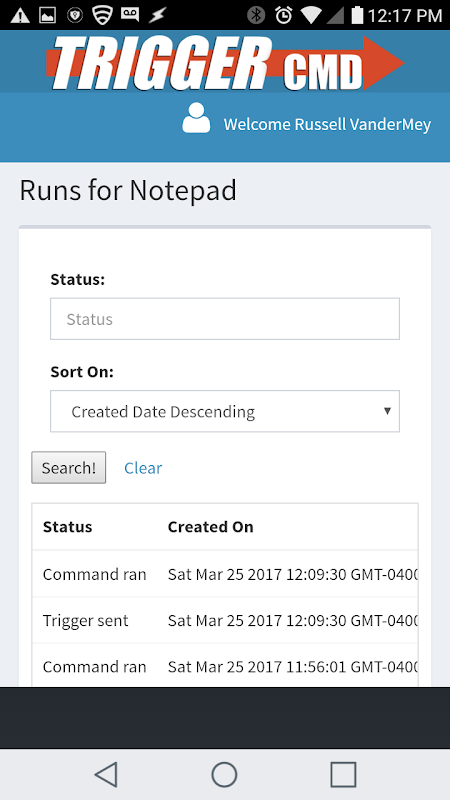Select the Trigger sent row

(225, 620)
